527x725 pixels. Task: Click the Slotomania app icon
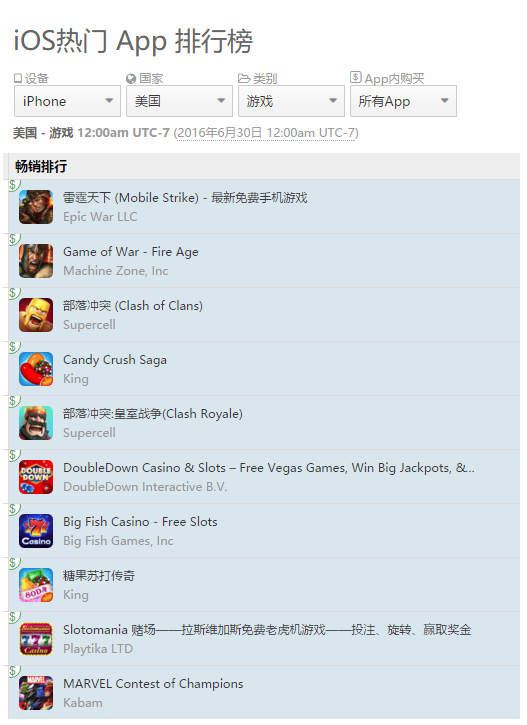[36, 639]
